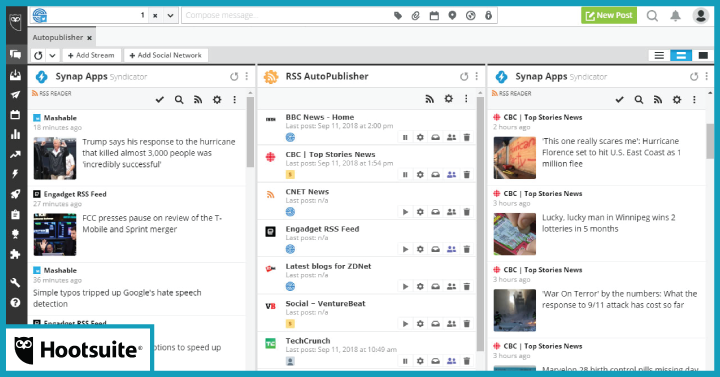The image size is (720, 377).
Task: Open Help question mark sidebar icon
Action: tap(15, 303)
